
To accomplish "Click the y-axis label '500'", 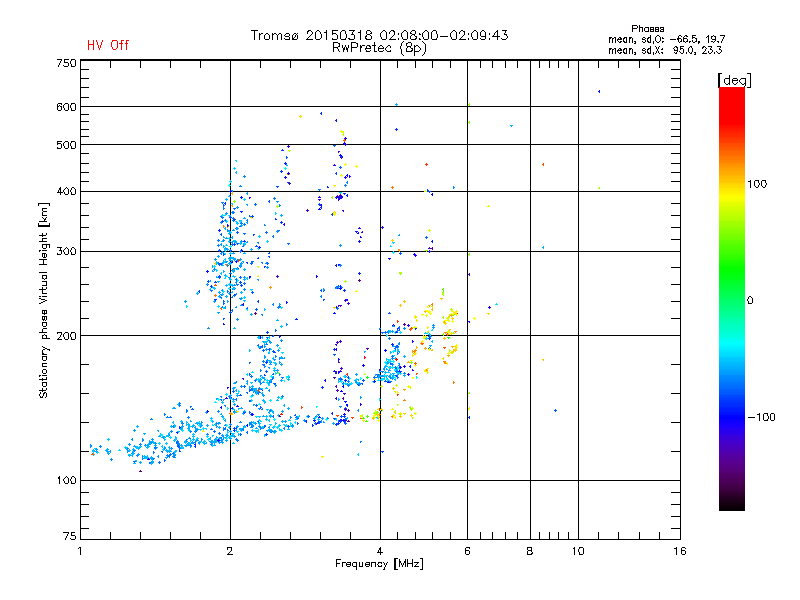I will click(x=66, y=145).
